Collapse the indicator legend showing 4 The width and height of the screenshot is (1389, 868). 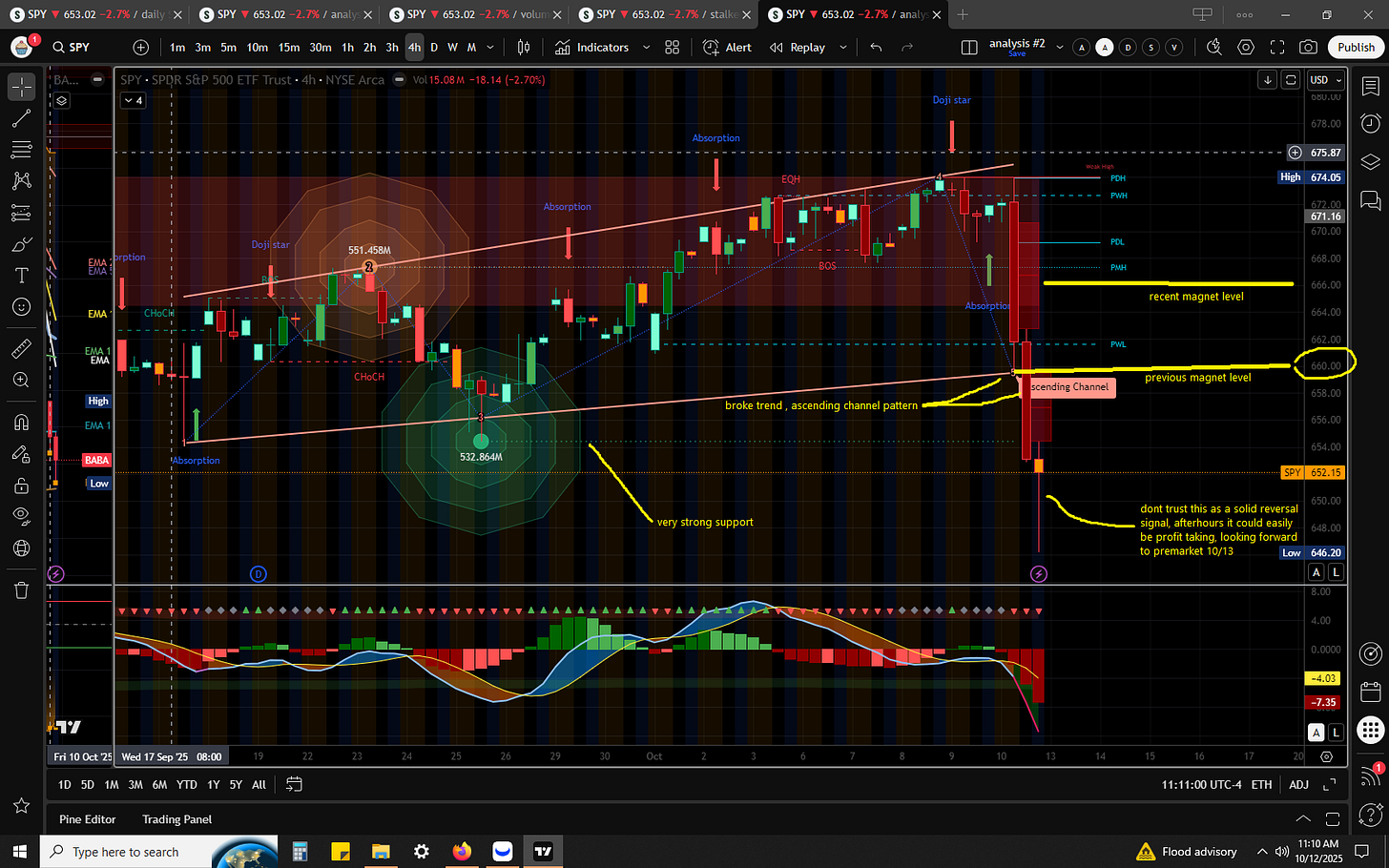(x=133, y=100)
